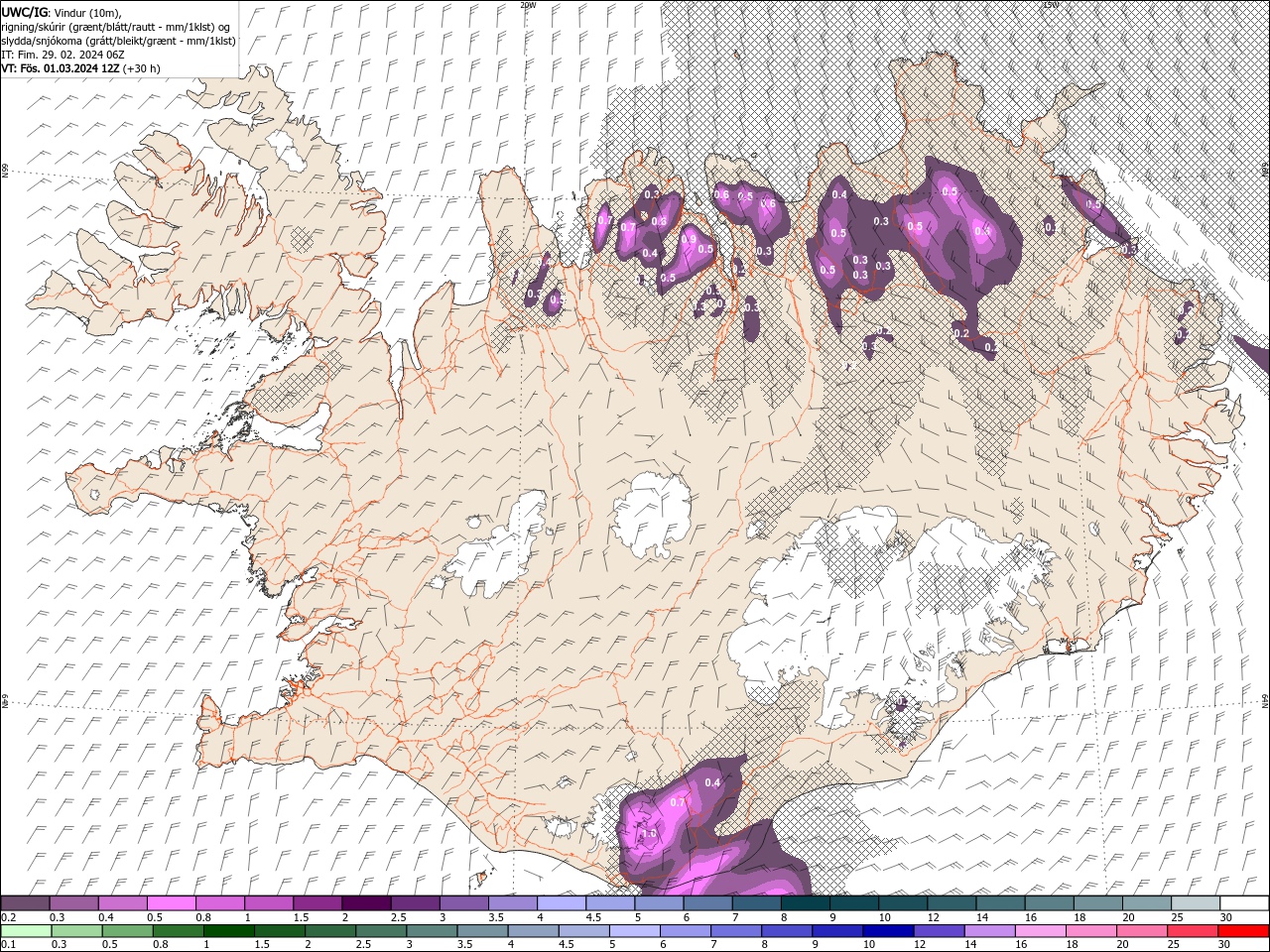Click the 'UWC/IG: Vindur (10m)' title text

(x=62, y=12)
